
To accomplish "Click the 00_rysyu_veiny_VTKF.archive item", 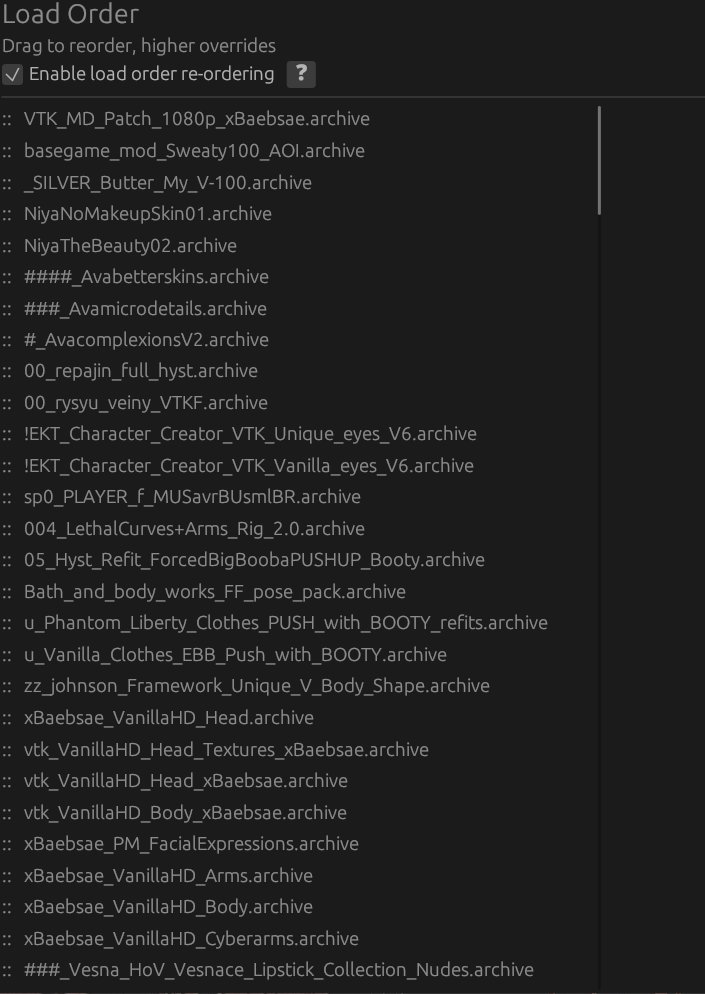I will point(146,403).
